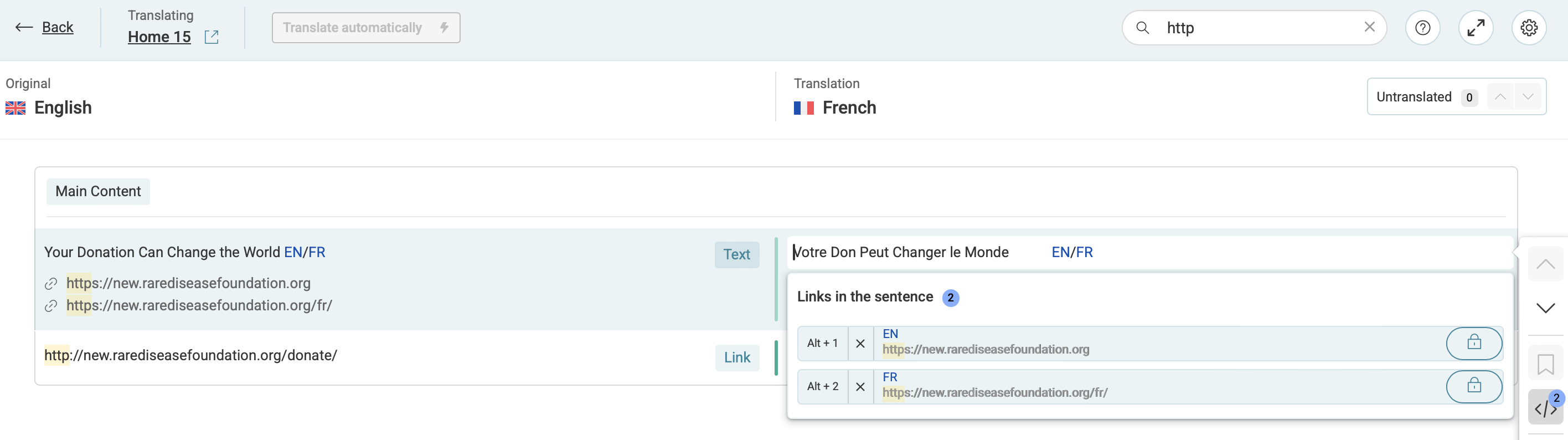The width and height of the screenshot is (1568, 440).
Task: Click the Translate automatically button
Action: pyautogui.click(x=365, y=27)
